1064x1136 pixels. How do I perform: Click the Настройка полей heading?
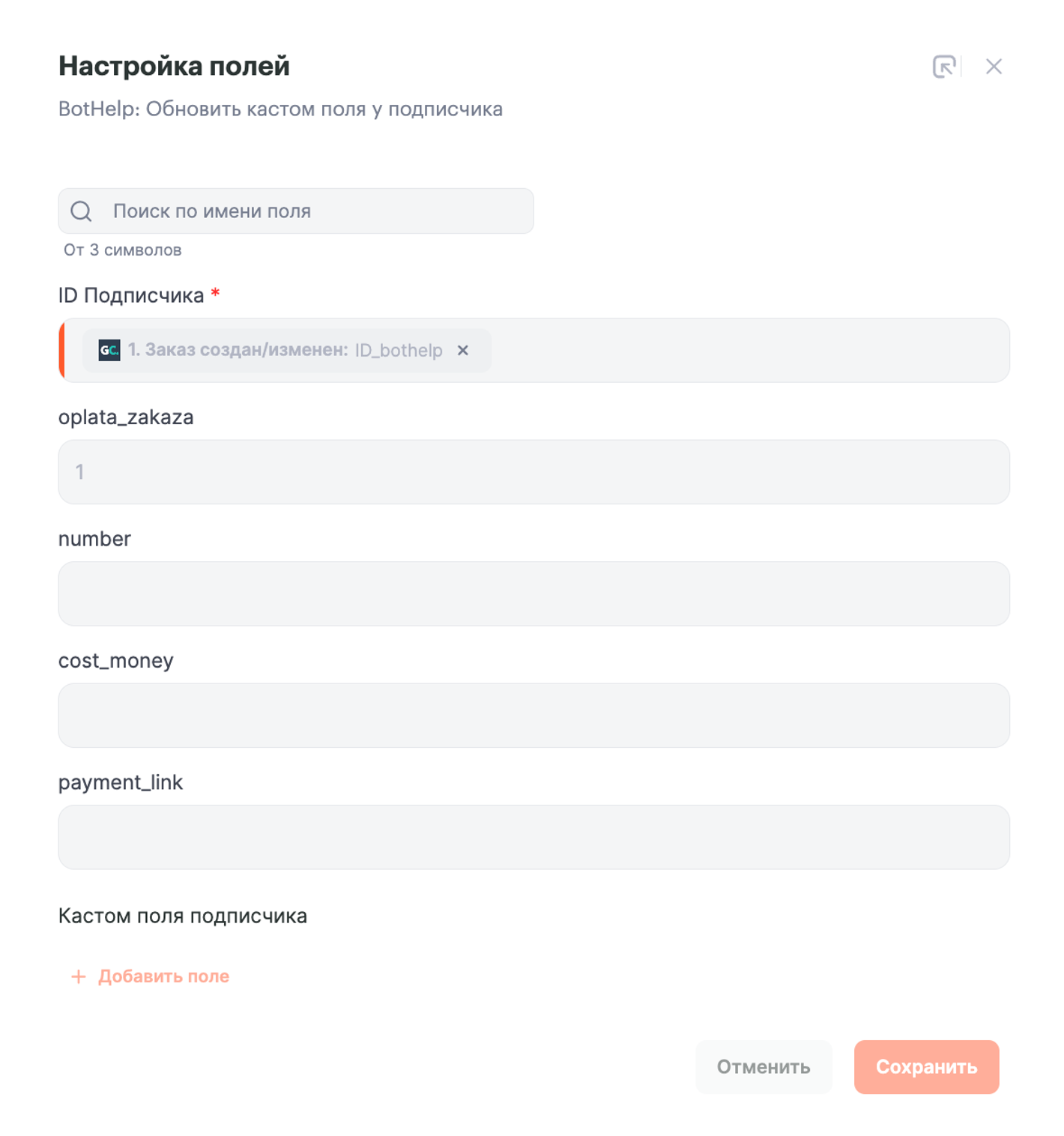[174, 66]
